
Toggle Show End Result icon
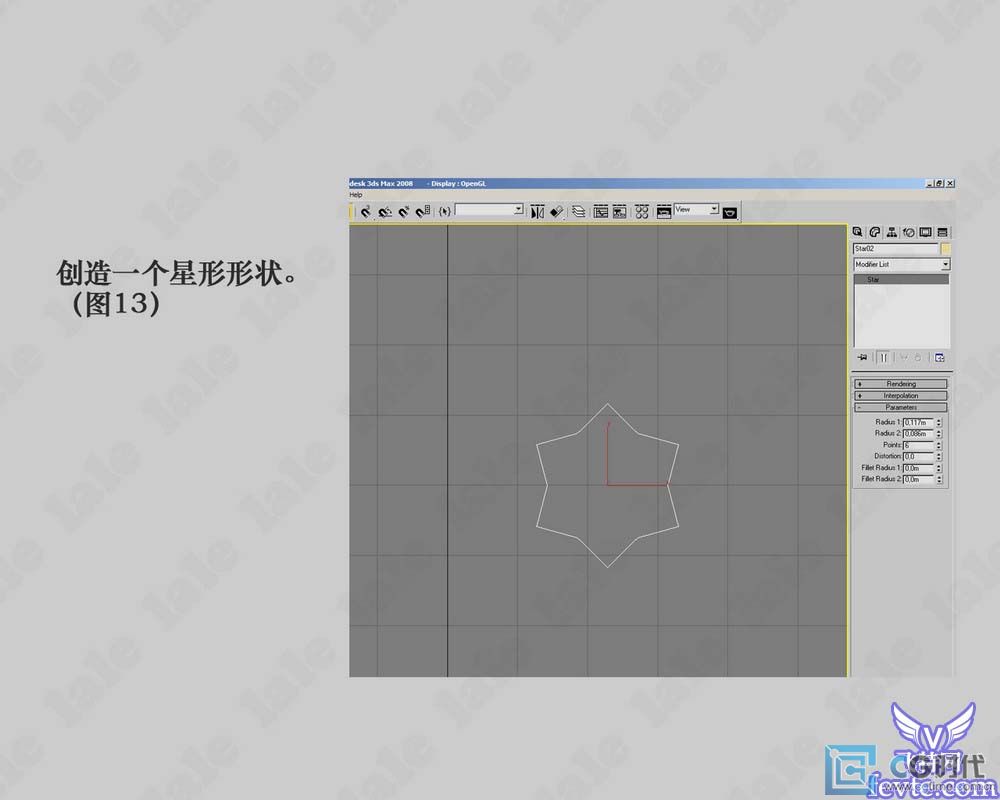[883, 358]
